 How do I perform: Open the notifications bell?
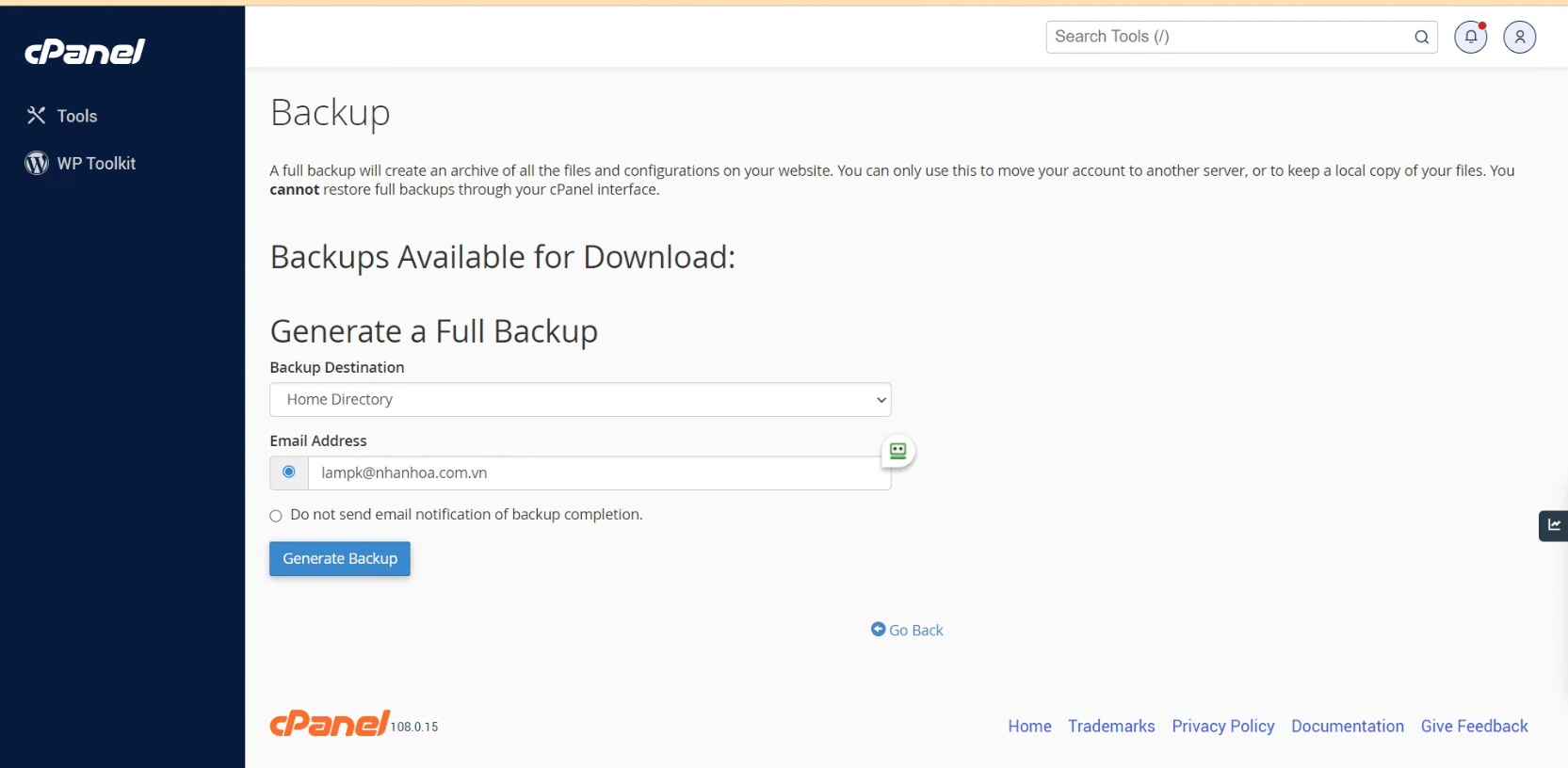(x=1470, y=37)
